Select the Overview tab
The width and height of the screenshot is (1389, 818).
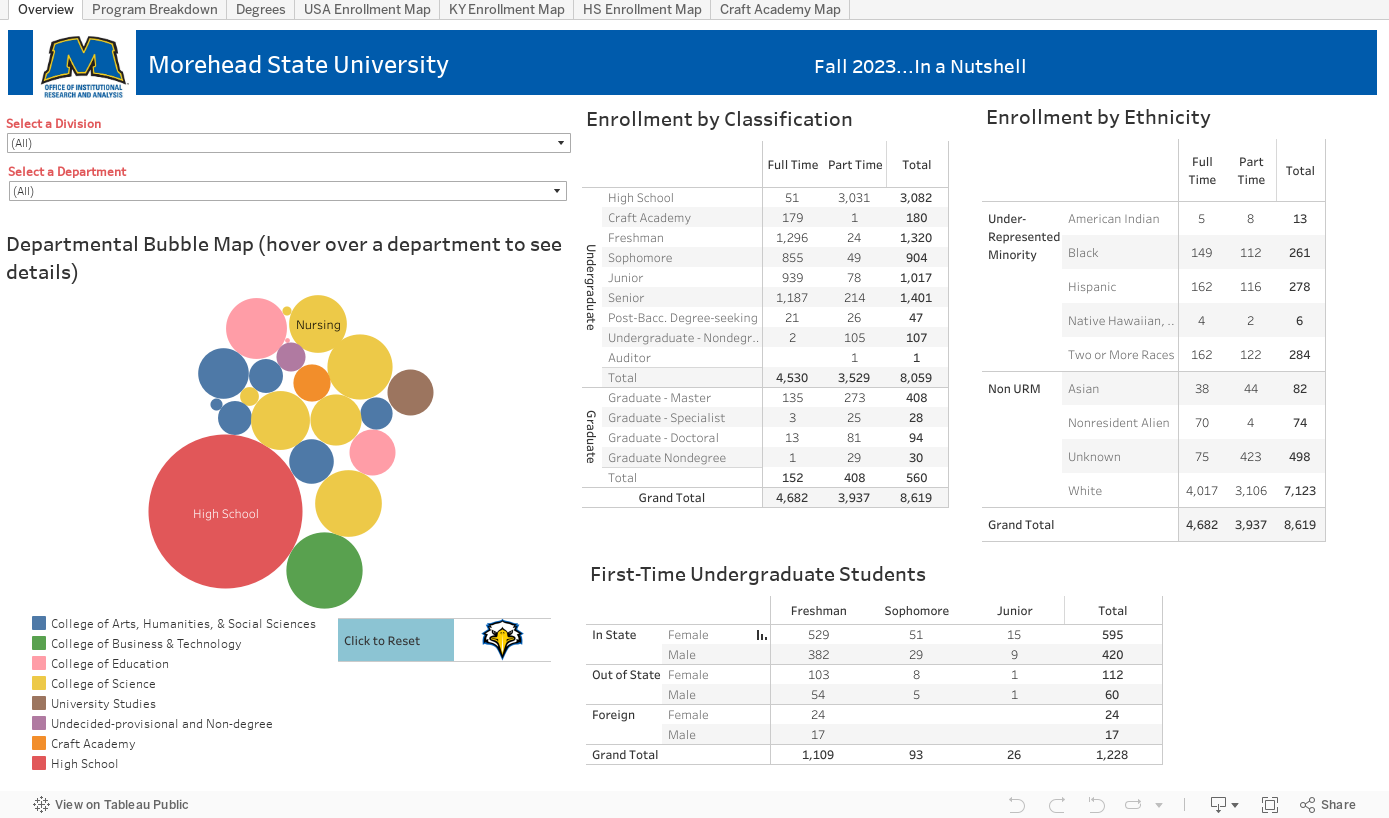click(x=46, y=9)
